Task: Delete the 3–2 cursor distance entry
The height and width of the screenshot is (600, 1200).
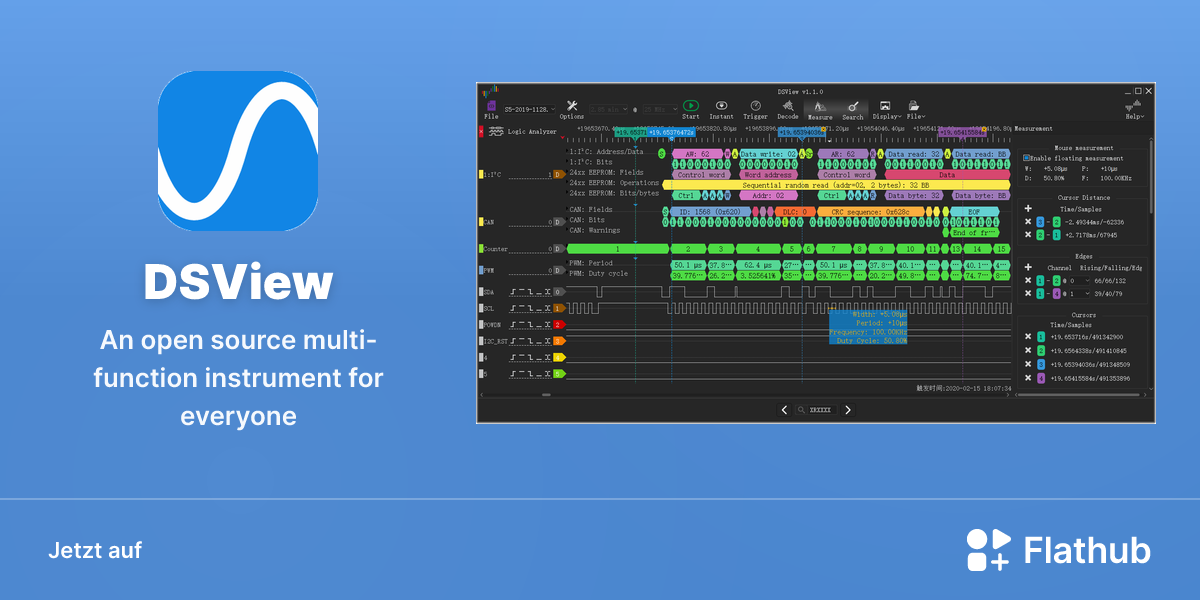Action: coord(1029,221)
